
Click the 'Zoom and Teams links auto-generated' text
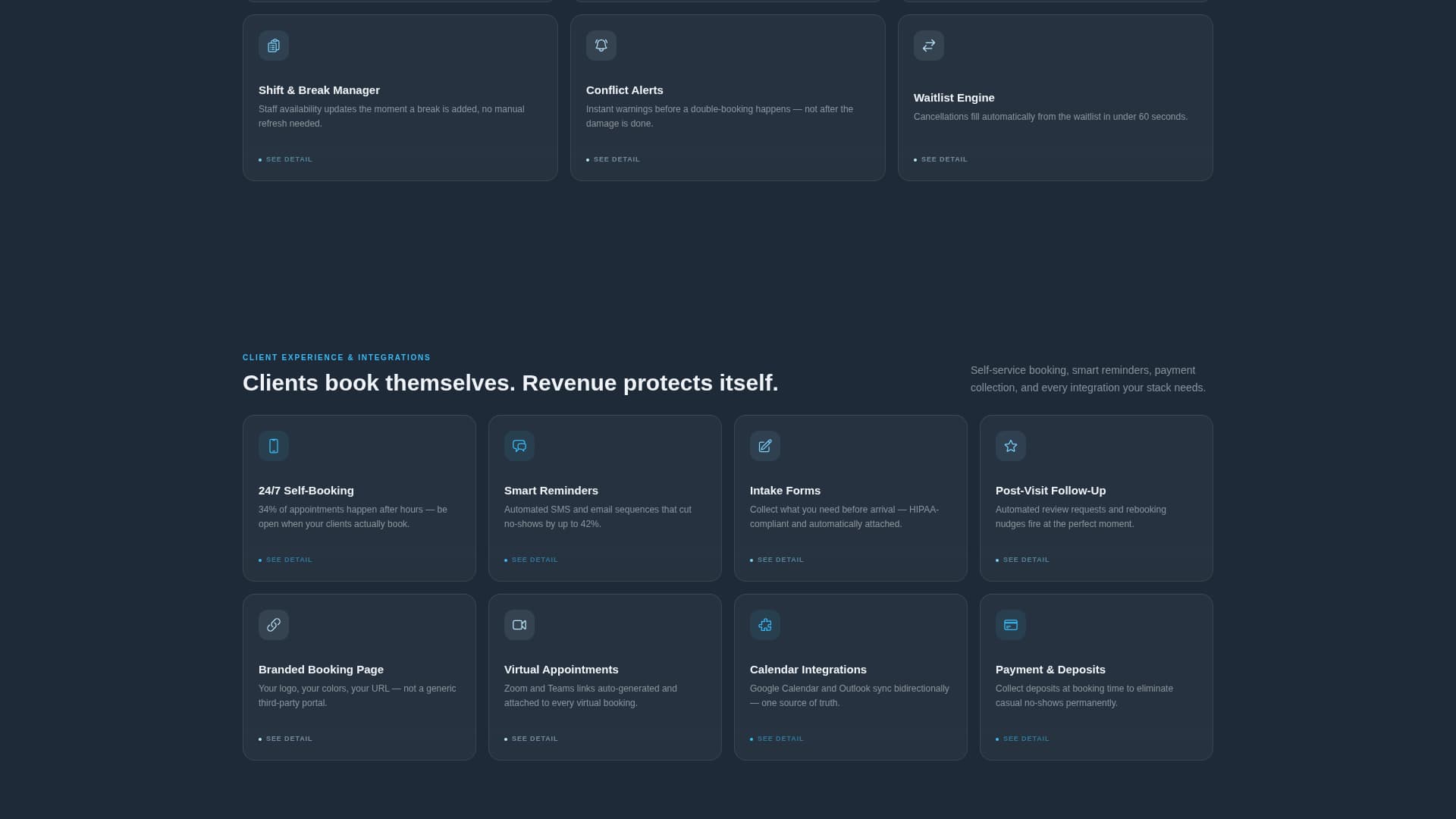pos(591,695)
